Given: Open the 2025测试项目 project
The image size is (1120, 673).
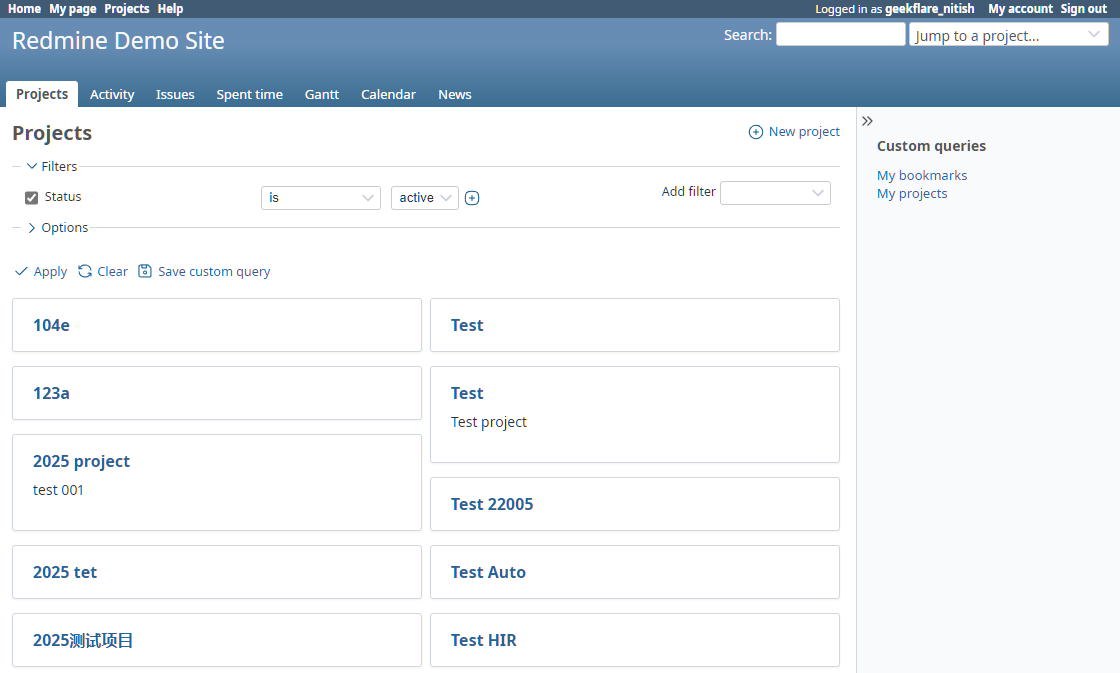Looking at the screenshot, I should pos(83,640).
